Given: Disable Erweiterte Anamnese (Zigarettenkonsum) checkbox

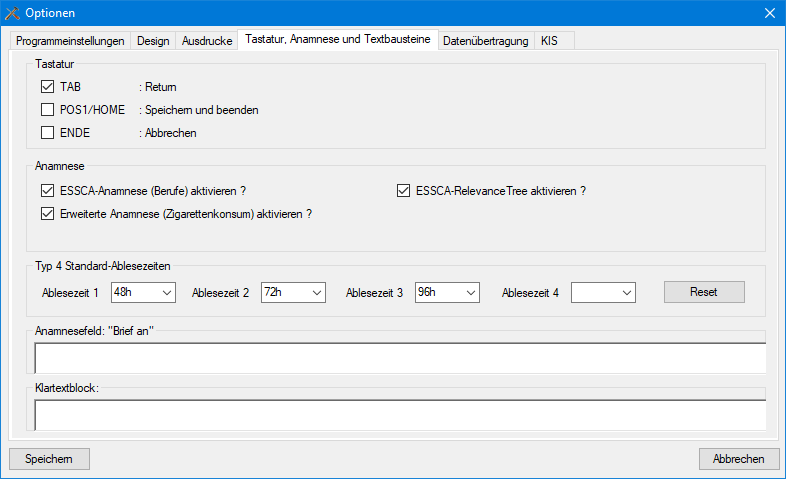Looking at the screenshot, I should click(x=48, y=213).
